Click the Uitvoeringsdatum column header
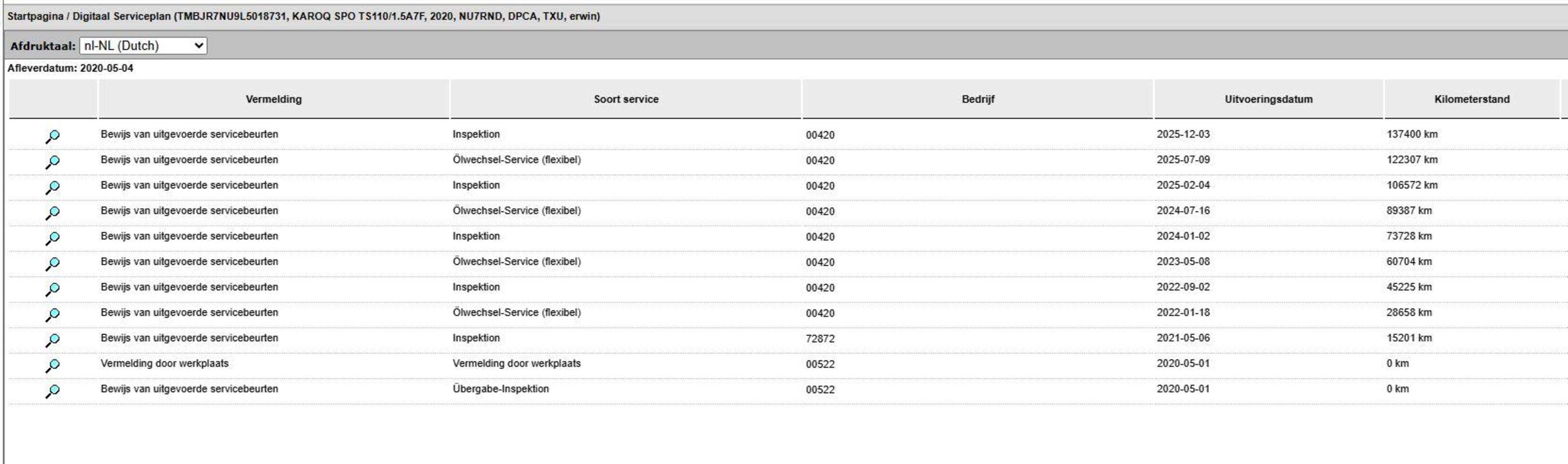 tap(1268, 99)
